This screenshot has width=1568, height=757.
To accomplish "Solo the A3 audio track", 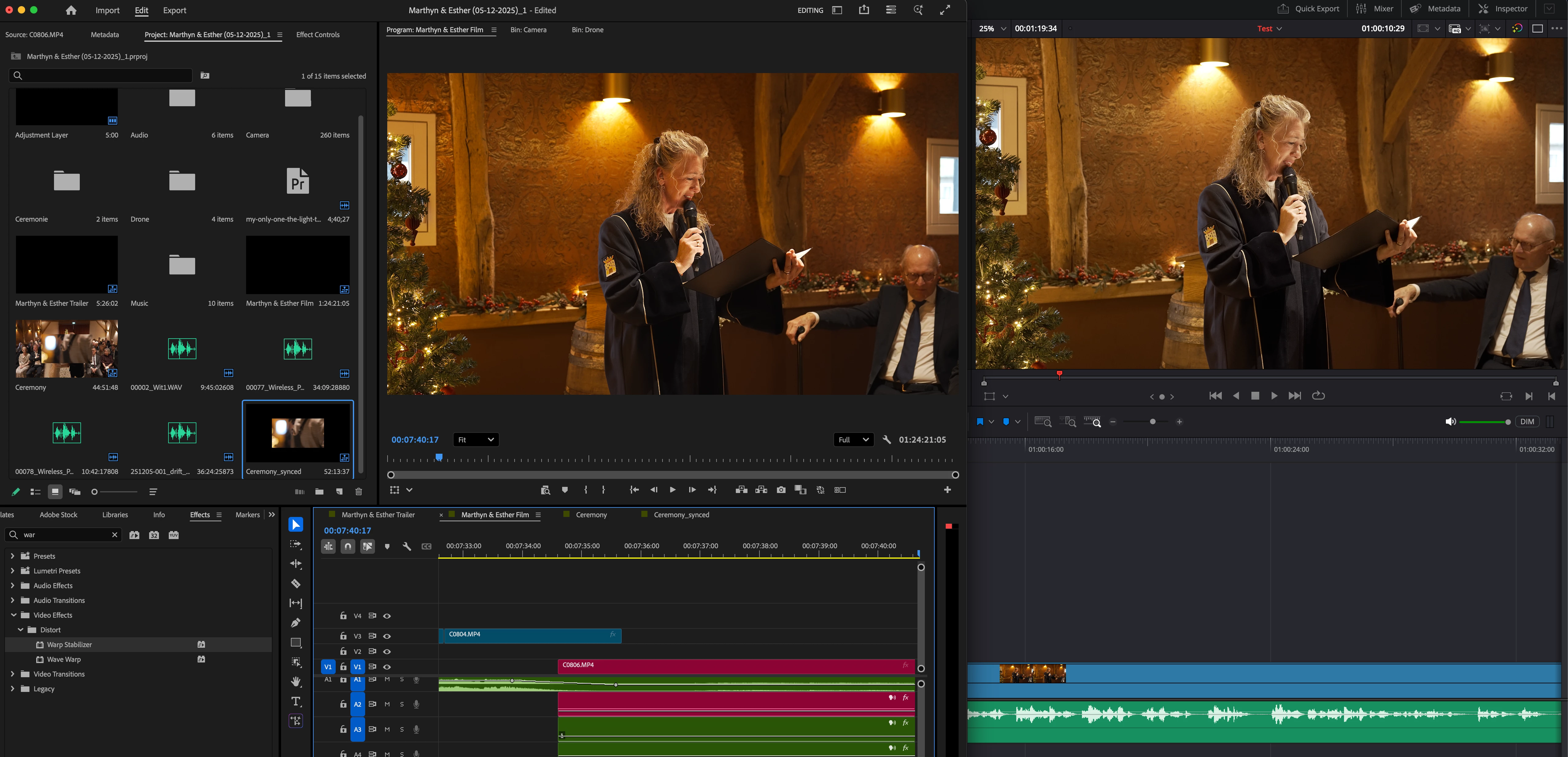I will click(x=402, y=729).
